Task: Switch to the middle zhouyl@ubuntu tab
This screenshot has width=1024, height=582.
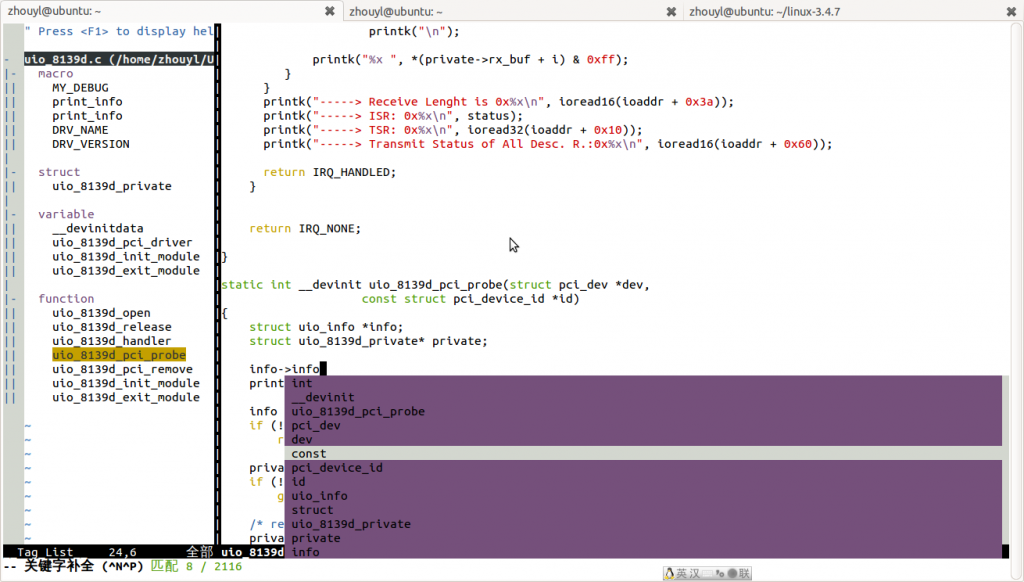Action: pyautogui.click(x=500, y=11)
